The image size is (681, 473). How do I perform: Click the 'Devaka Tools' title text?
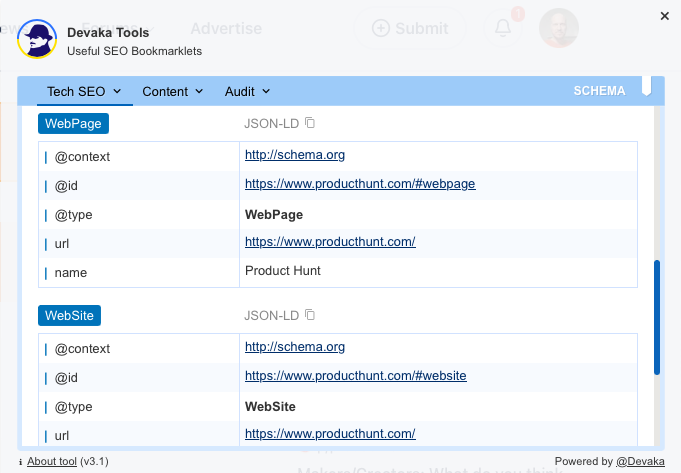(108, 33)
